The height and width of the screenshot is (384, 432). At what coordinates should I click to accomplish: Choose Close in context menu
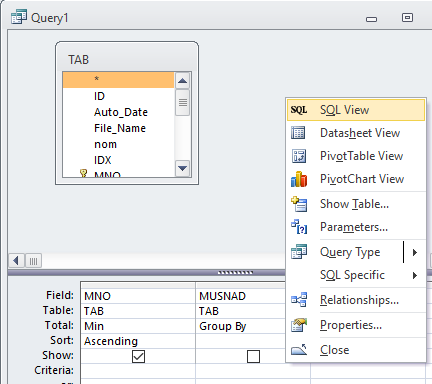coord(356,350)
